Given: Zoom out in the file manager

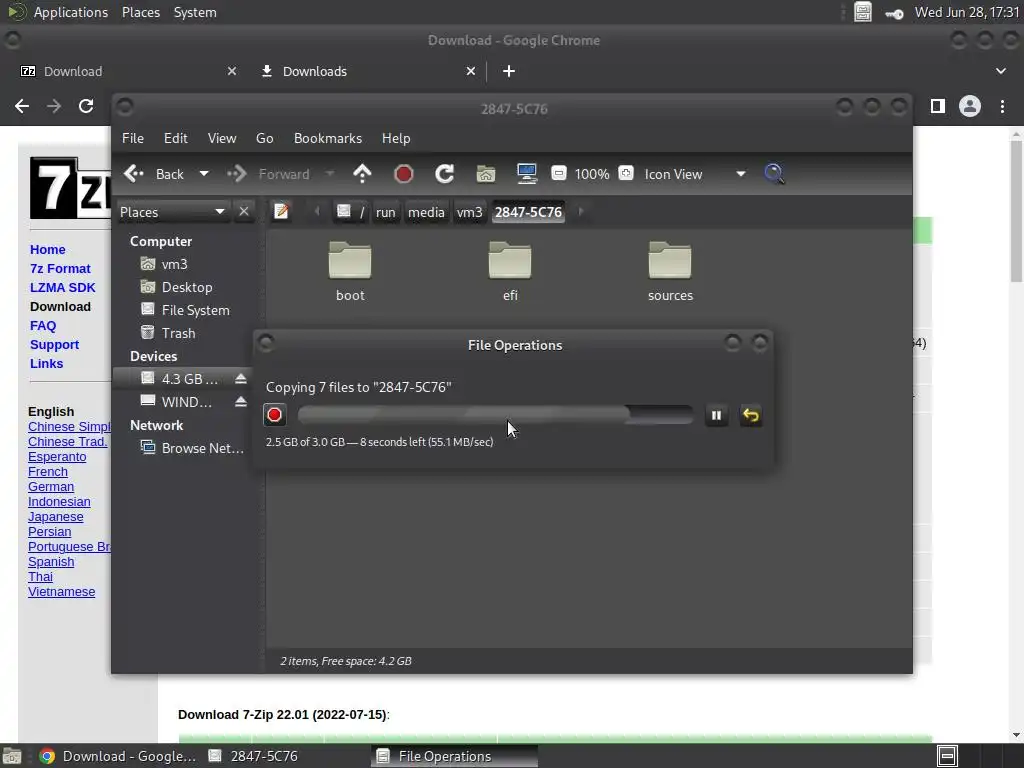Looking at the screenshot, I should pyautogui.click(x=558, y=174).
